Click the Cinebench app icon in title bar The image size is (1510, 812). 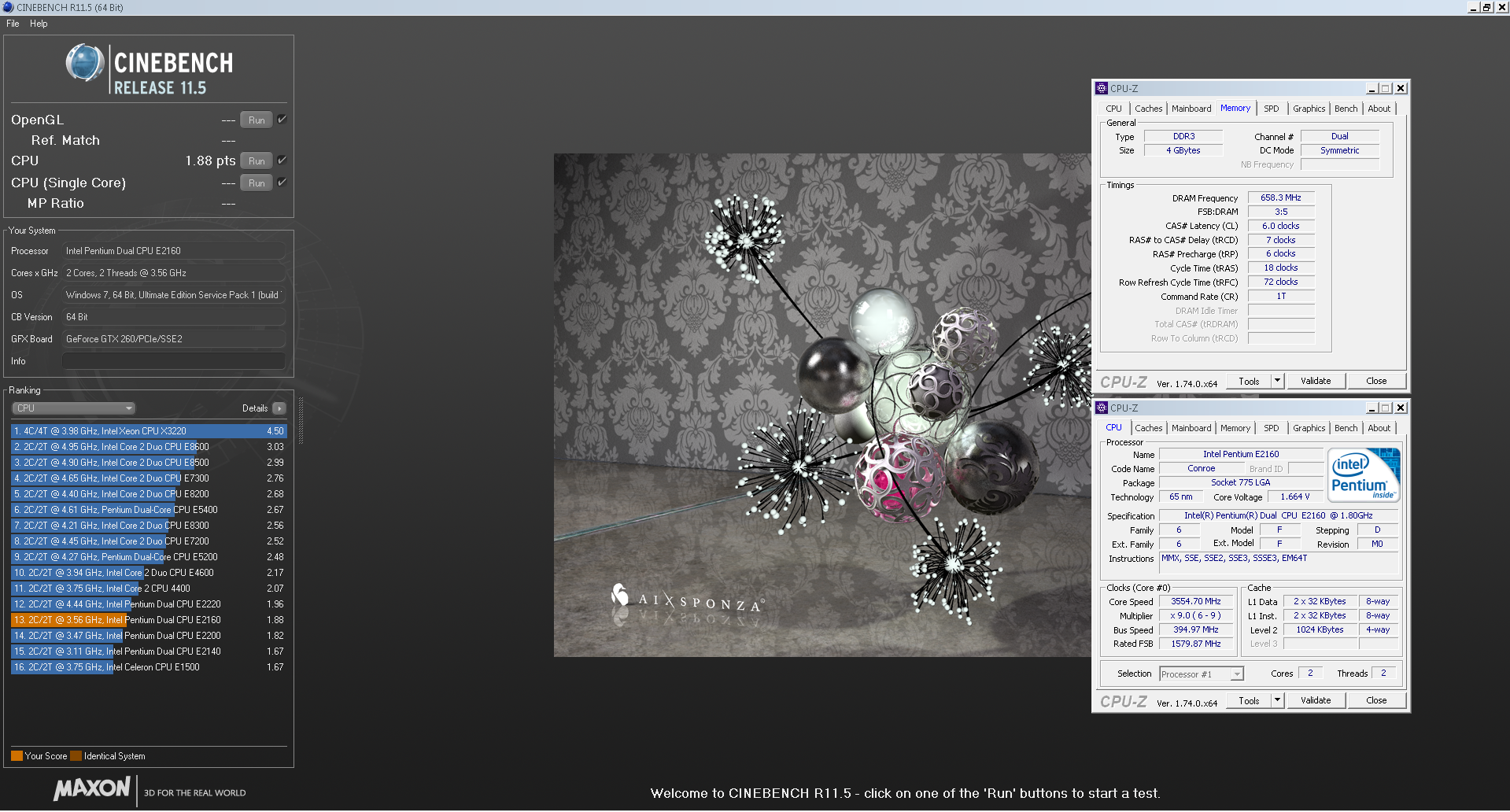(x=8, y=7)
